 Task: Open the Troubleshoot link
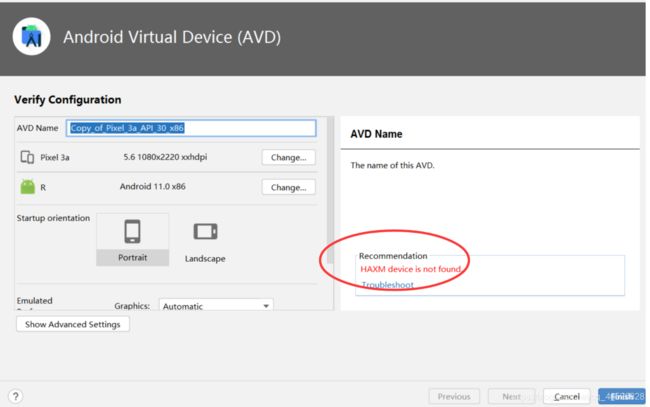tap(388, 285)
